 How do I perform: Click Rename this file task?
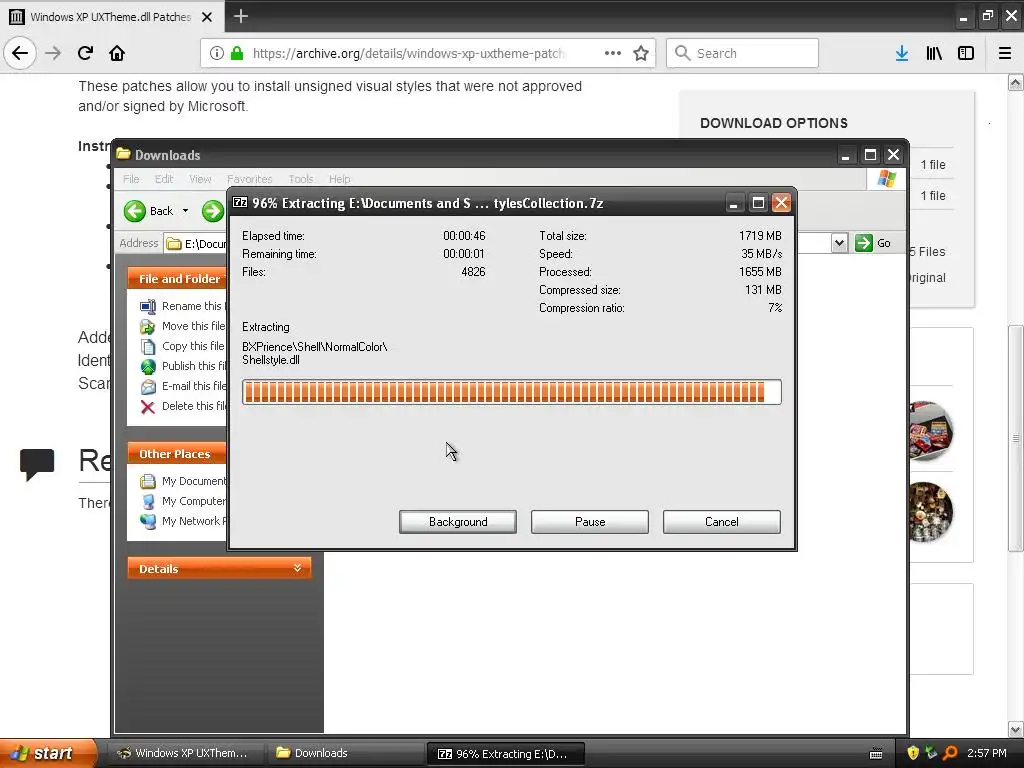(182, 306)
